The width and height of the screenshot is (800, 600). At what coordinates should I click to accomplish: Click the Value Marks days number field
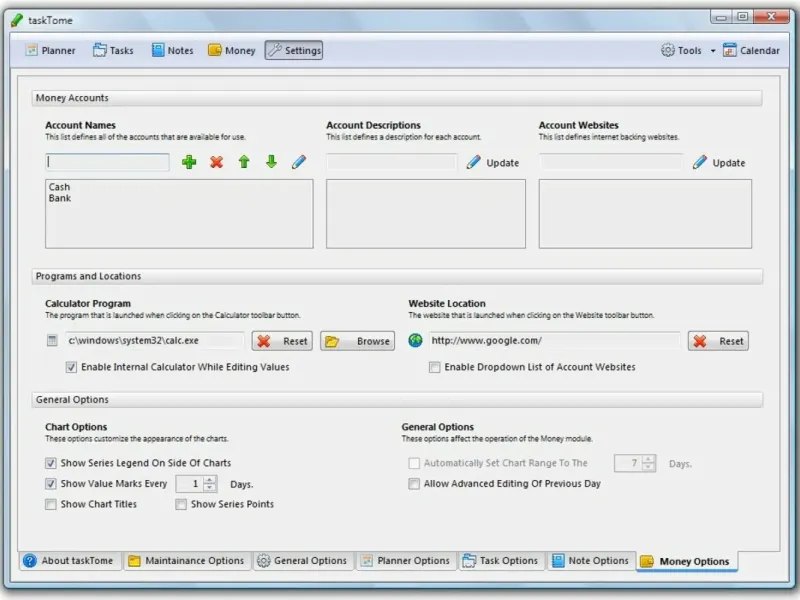click(190, 484)
